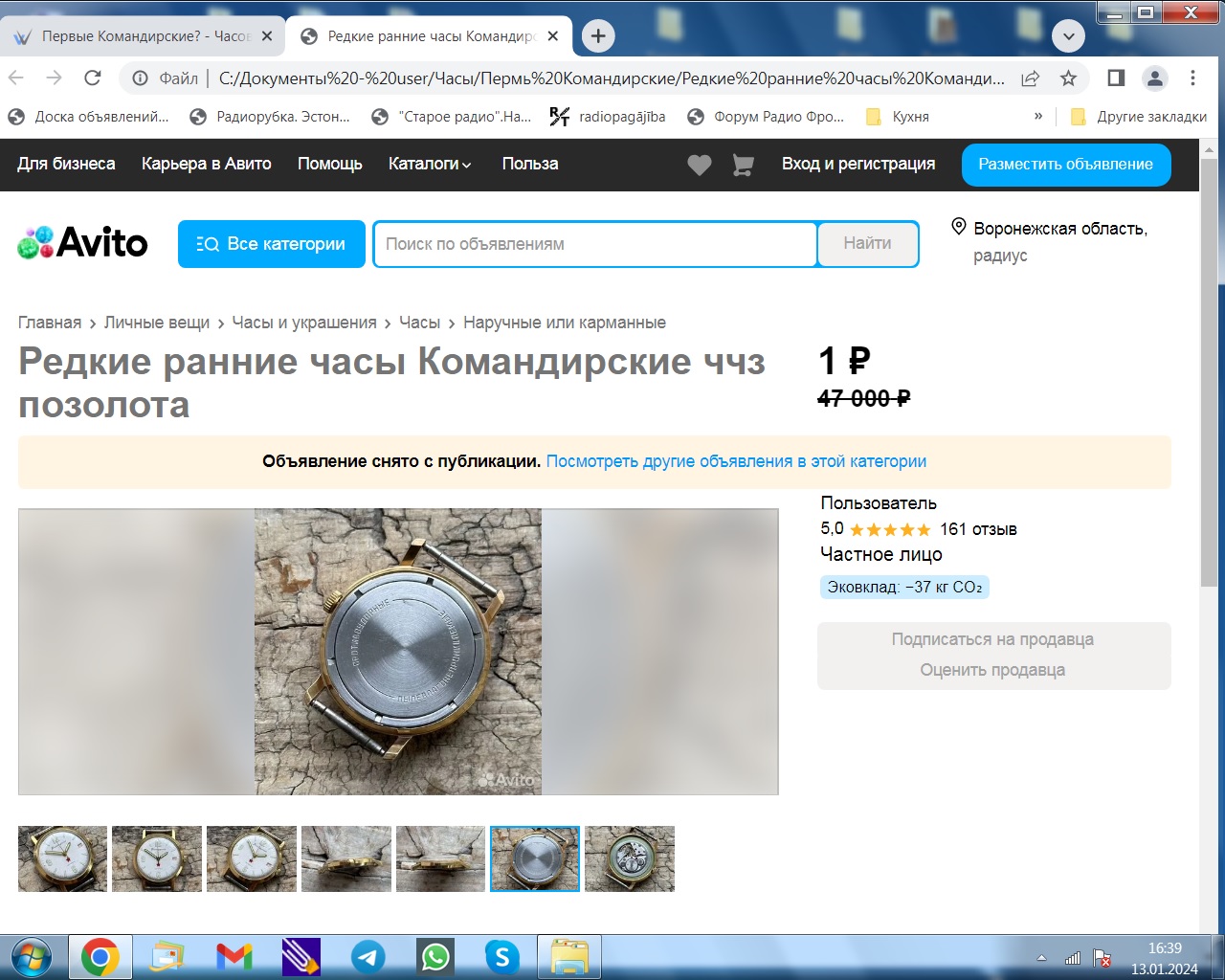
Task: Switch to the Первые Командирские tab
Action: click(144, 36)
